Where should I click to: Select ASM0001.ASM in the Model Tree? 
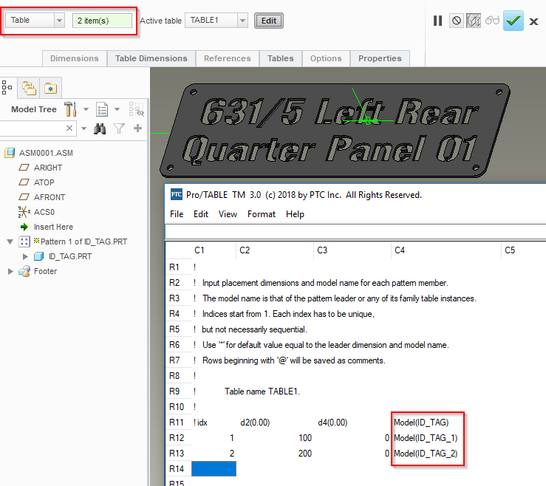[46, 153]
